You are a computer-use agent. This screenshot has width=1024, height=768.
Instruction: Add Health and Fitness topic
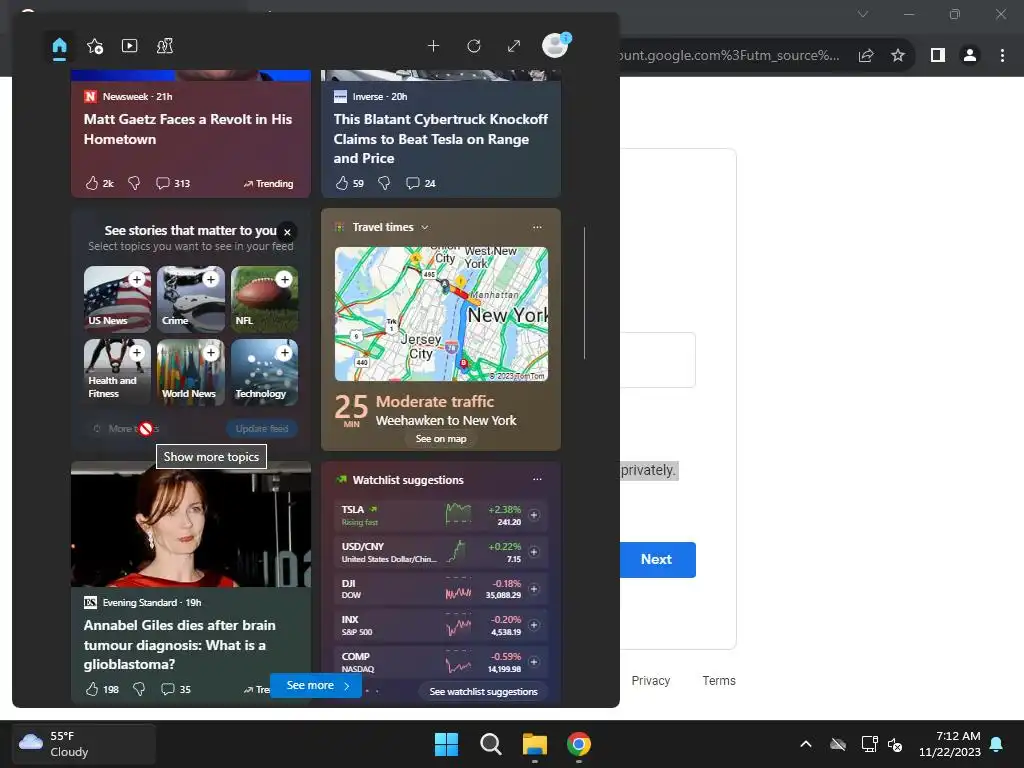[x=136, y=353]
